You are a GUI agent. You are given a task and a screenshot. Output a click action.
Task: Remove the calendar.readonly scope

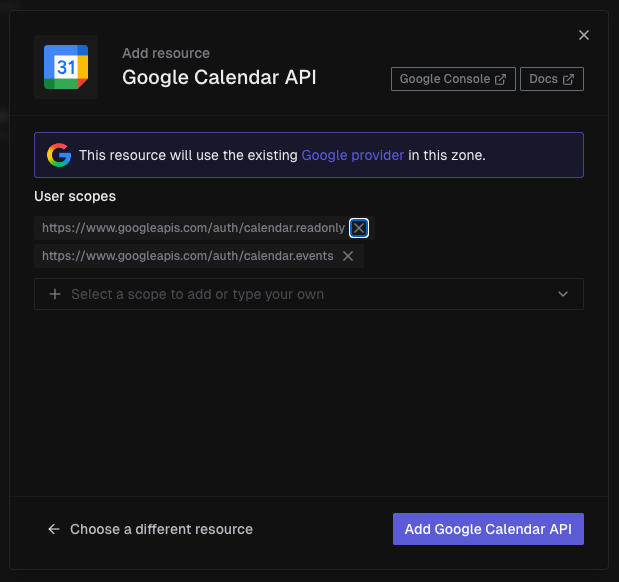click(x=358, y=228)
